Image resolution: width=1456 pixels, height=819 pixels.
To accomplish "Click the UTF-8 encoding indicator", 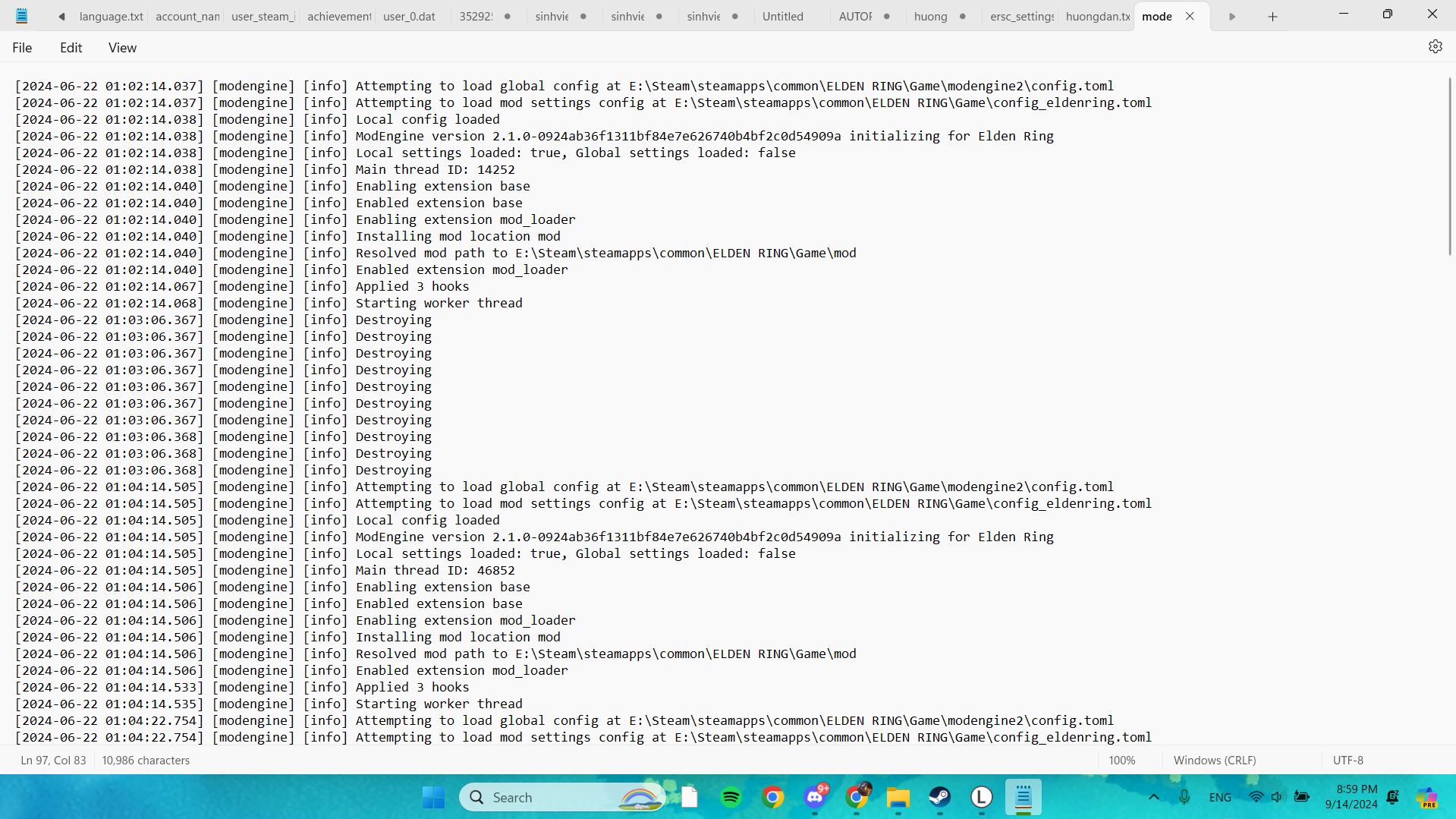I will (x=1348, y=760).
